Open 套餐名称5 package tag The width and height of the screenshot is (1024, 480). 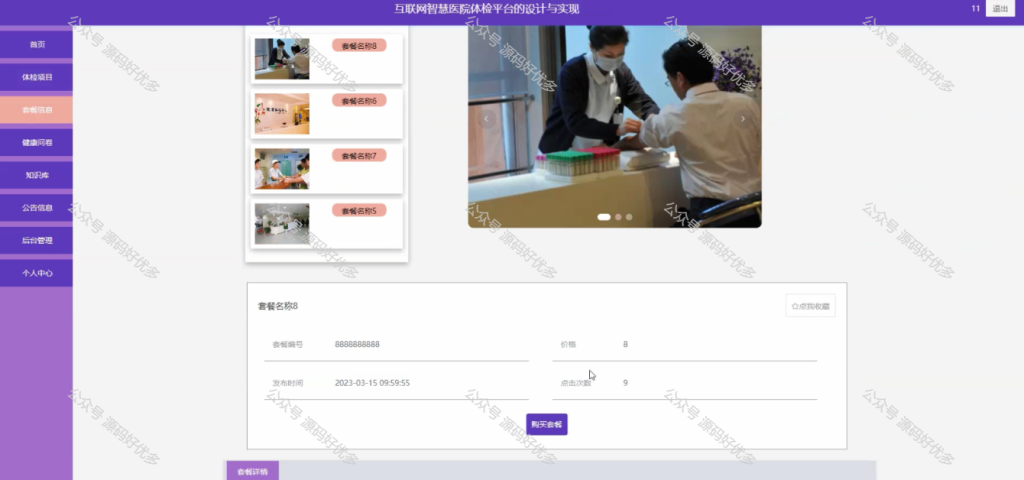(359, 210)
